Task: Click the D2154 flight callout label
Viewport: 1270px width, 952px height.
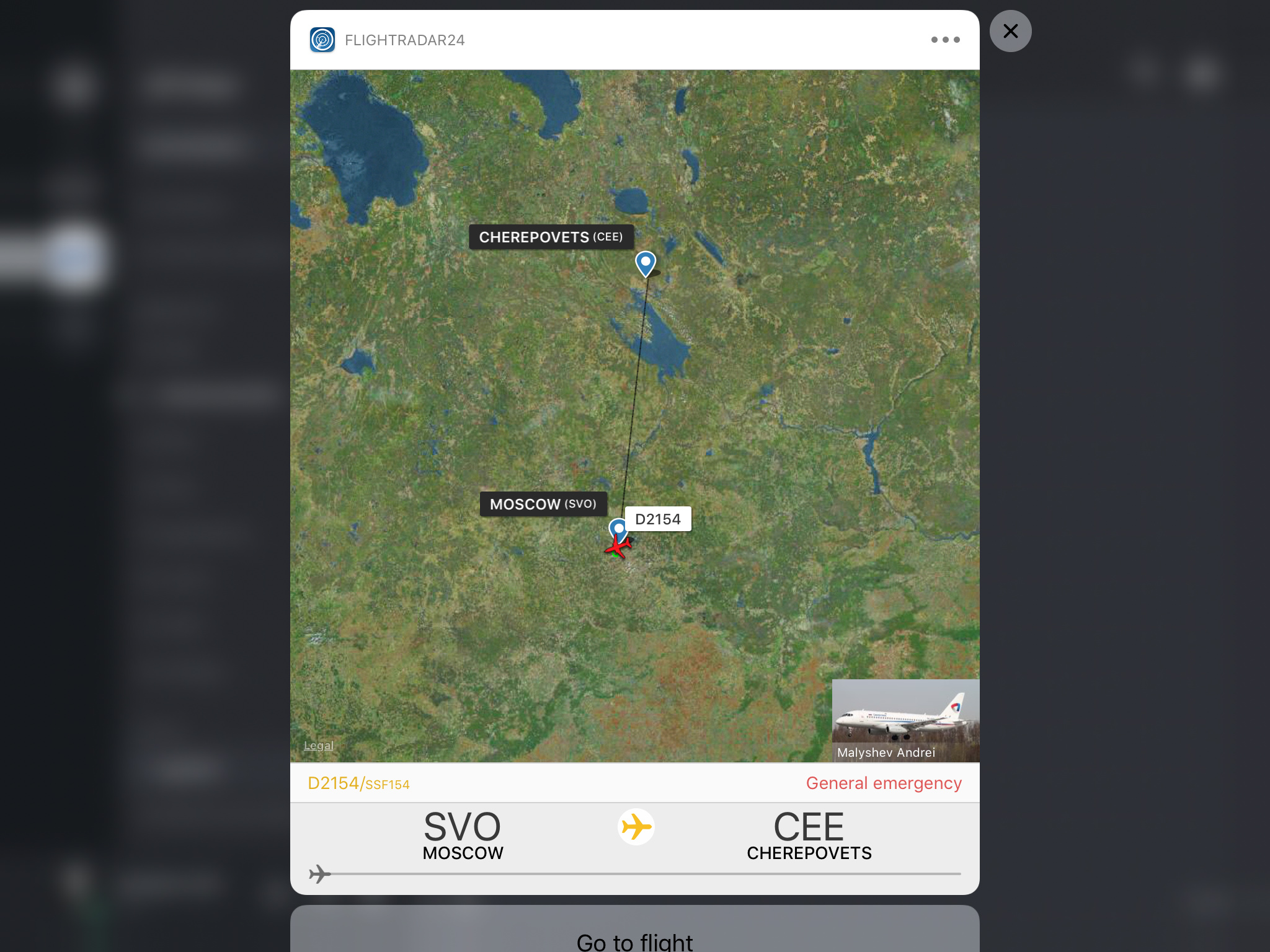Action: click(658, 519)
